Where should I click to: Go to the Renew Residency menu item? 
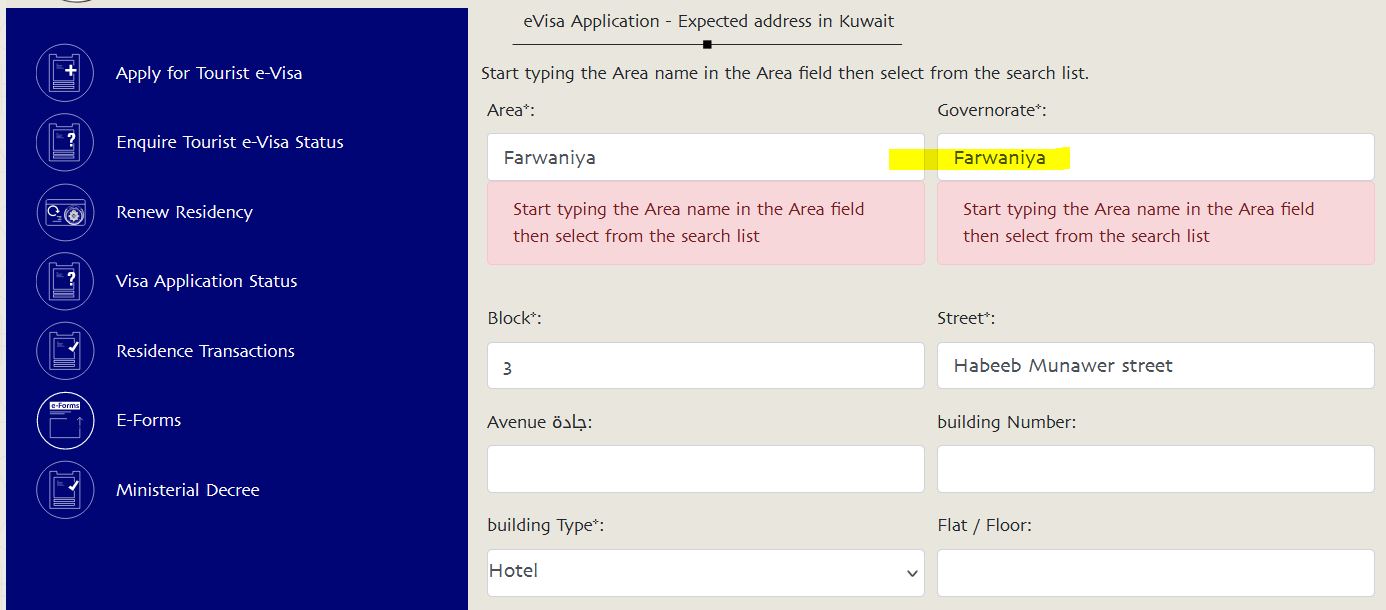tap(184, 212)
